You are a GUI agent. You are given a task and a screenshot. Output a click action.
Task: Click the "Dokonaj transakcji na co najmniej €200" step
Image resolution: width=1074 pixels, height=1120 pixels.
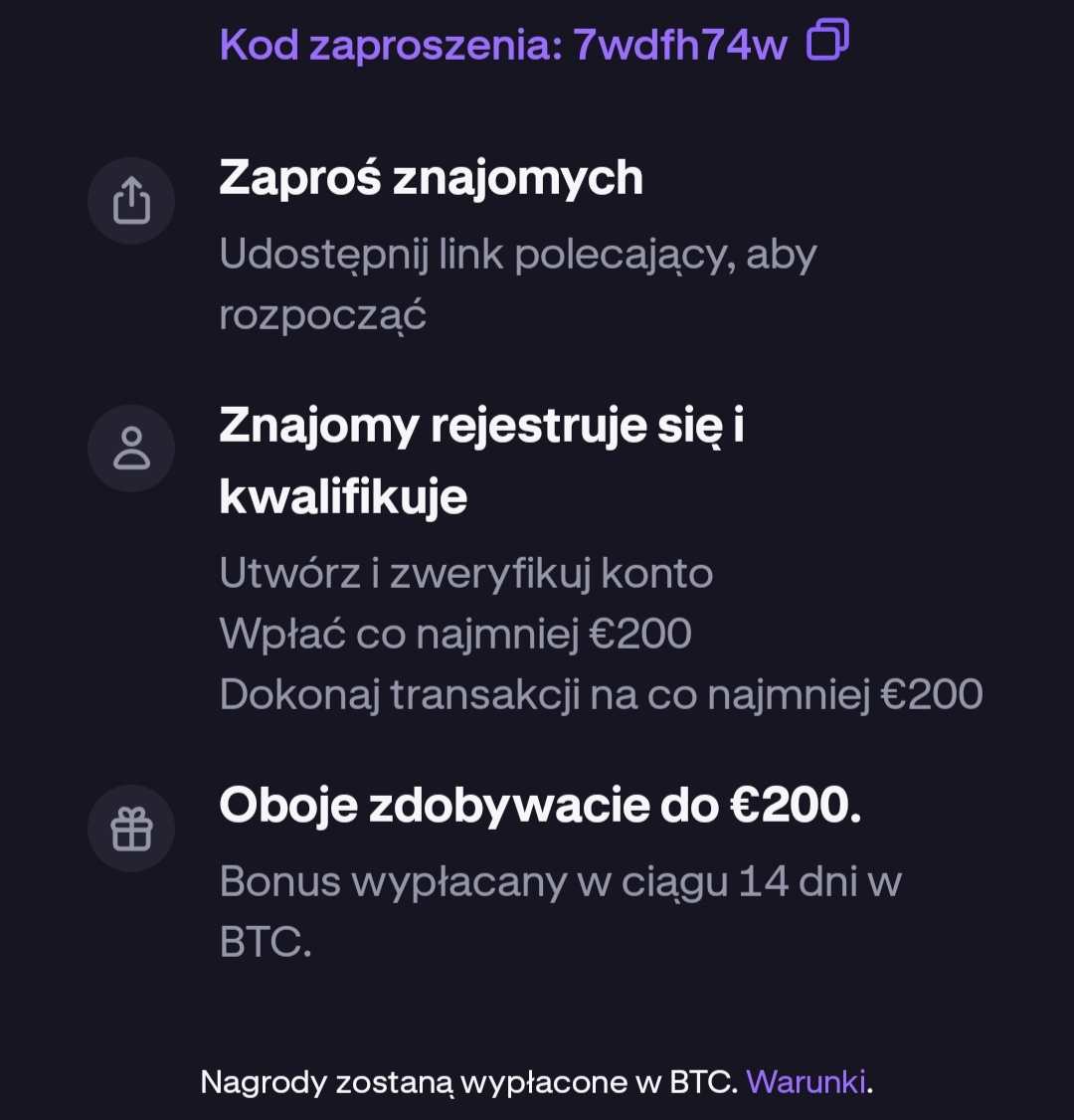tap(601, 694)
